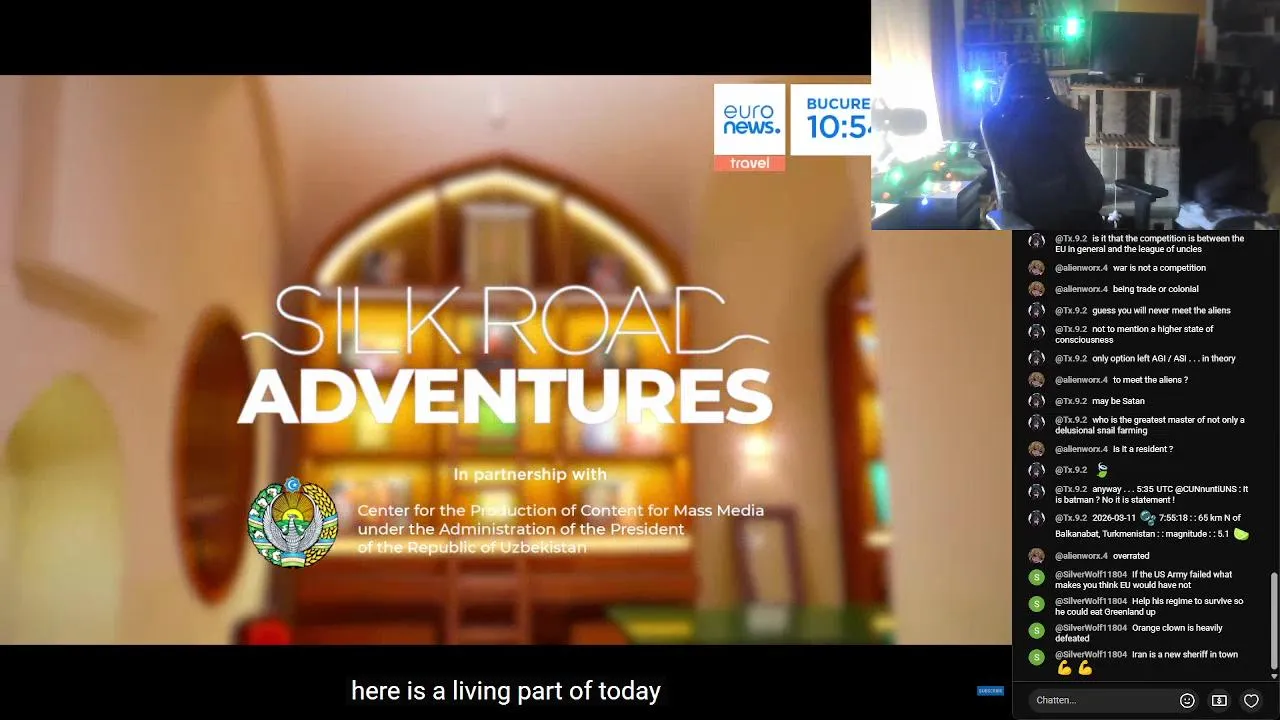Open SilverWolf avatar on 'Iran is a new sheriff' message
The width and height of the screenshot is (1280, 720).
pyautogui.click(x=1036, y=657)
